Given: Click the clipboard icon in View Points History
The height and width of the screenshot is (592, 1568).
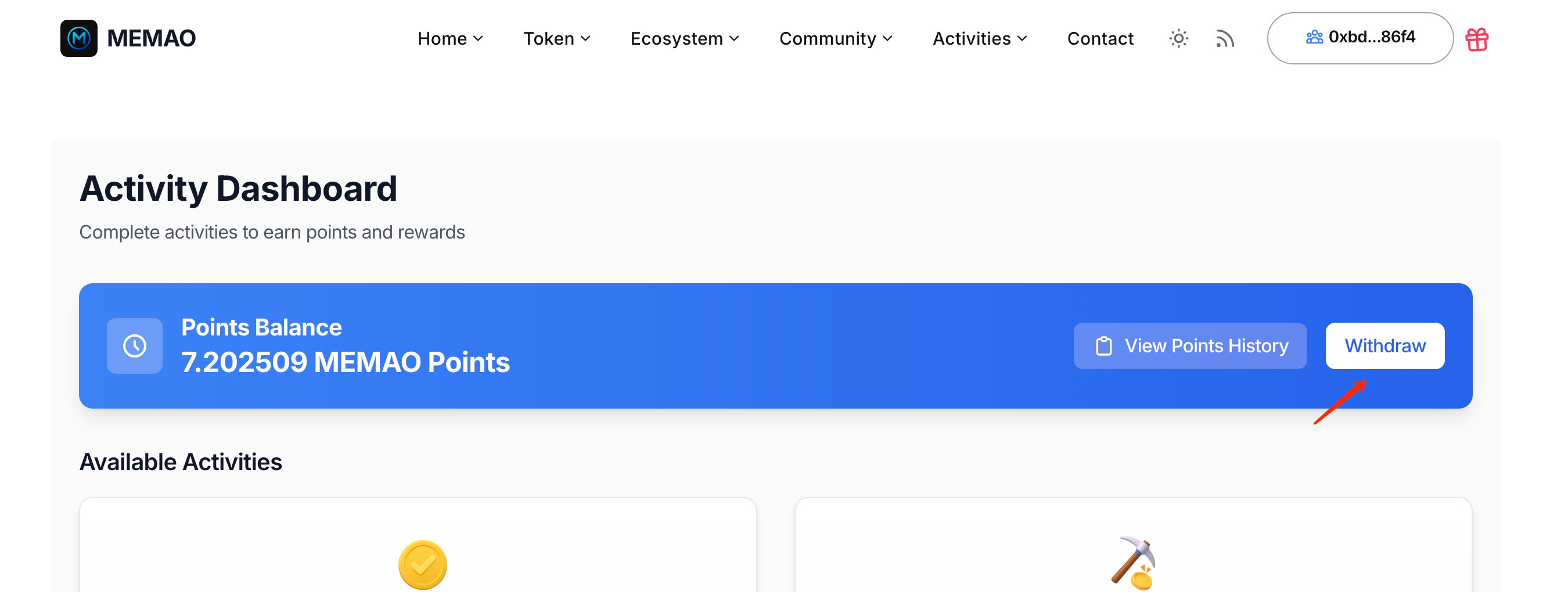Looking at the screenshot, I should [x=1103, y=346].
